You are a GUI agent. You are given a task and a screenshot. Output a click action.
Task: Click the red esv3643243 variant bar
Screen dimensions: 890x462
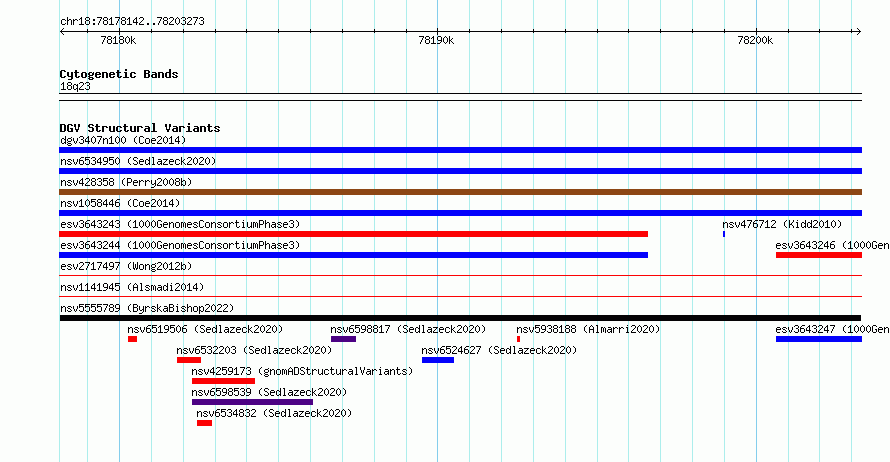point(354,234)
